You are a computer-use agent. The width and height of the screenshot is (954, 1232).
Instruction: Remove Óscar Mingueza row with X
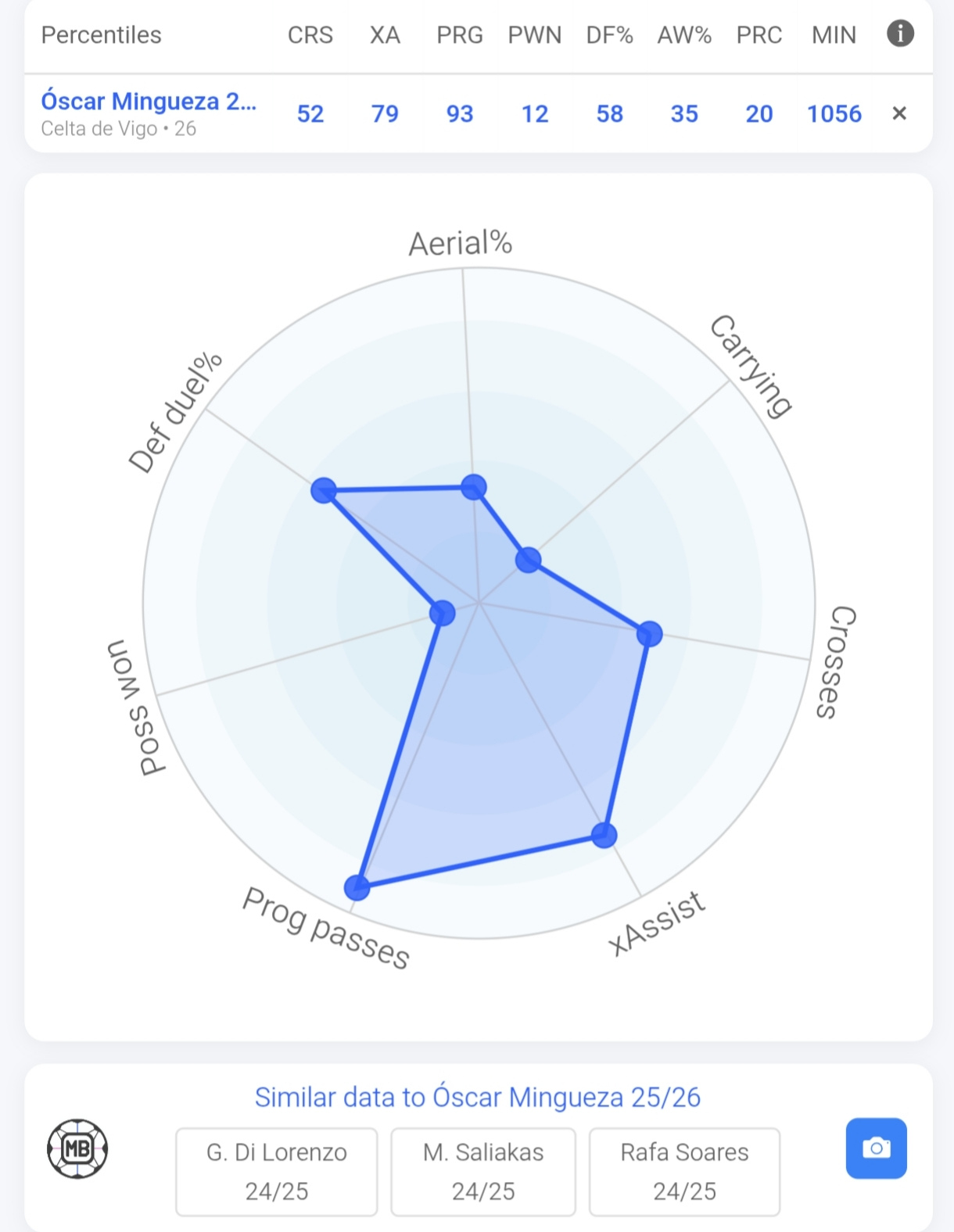pyautogui.click(x=899, y=113)
